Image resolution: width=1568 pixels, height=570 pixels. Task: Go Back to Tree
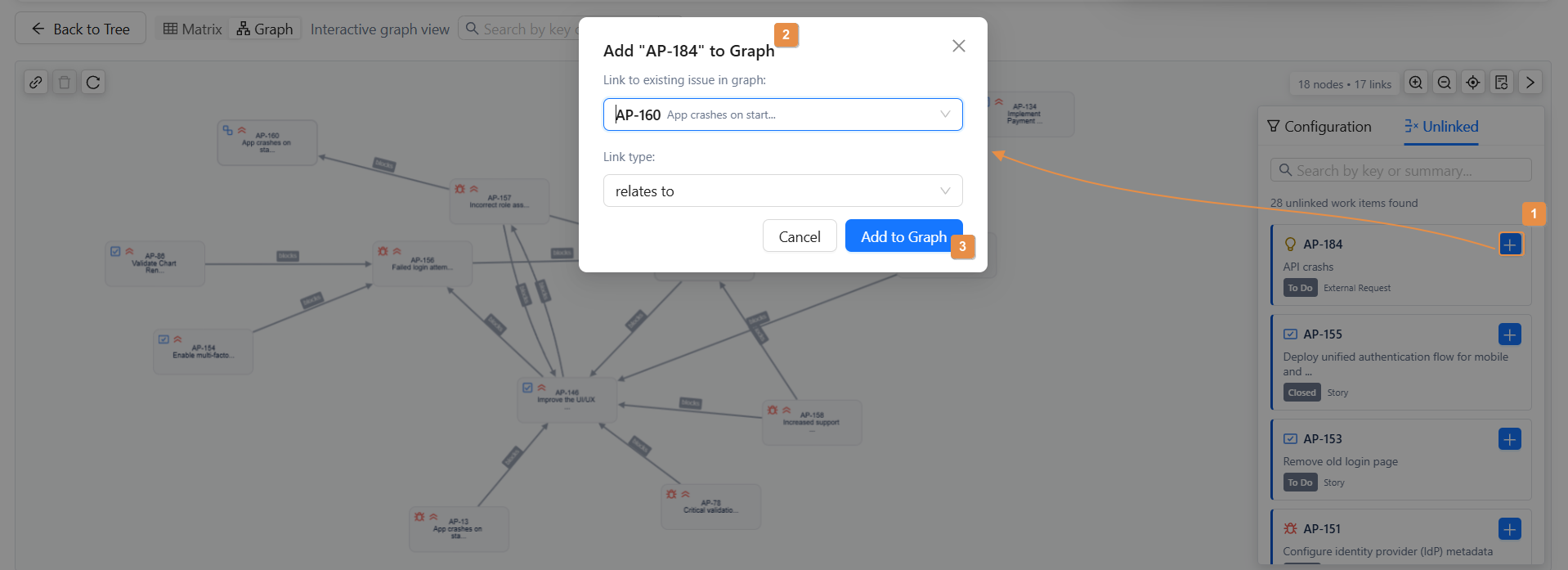point(80,29)
